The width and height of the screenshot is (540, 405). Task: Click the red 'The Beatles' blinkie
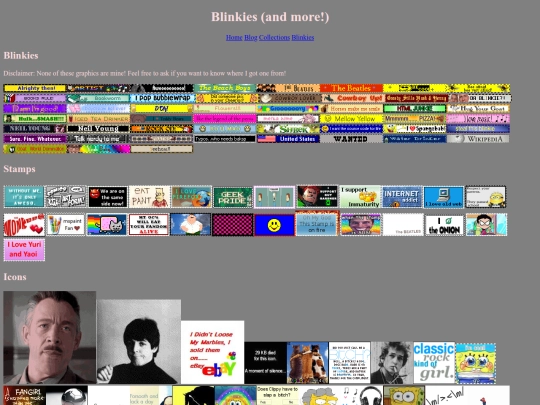click(351, 88)
